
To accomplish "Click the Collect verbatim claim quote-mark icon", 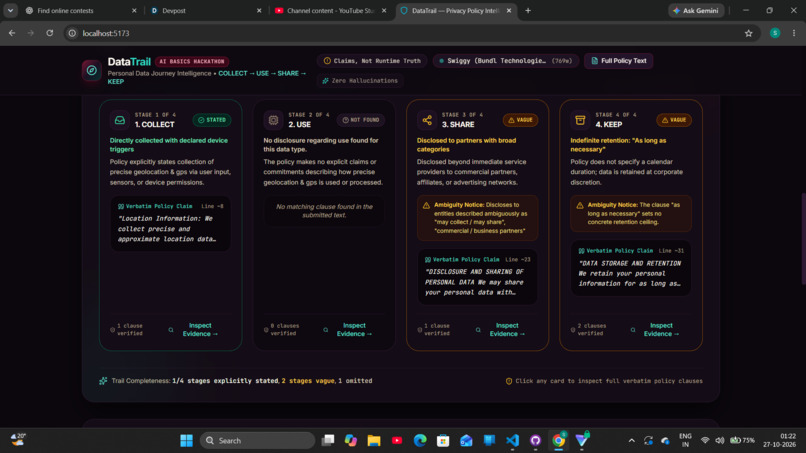I will point(120,206).
